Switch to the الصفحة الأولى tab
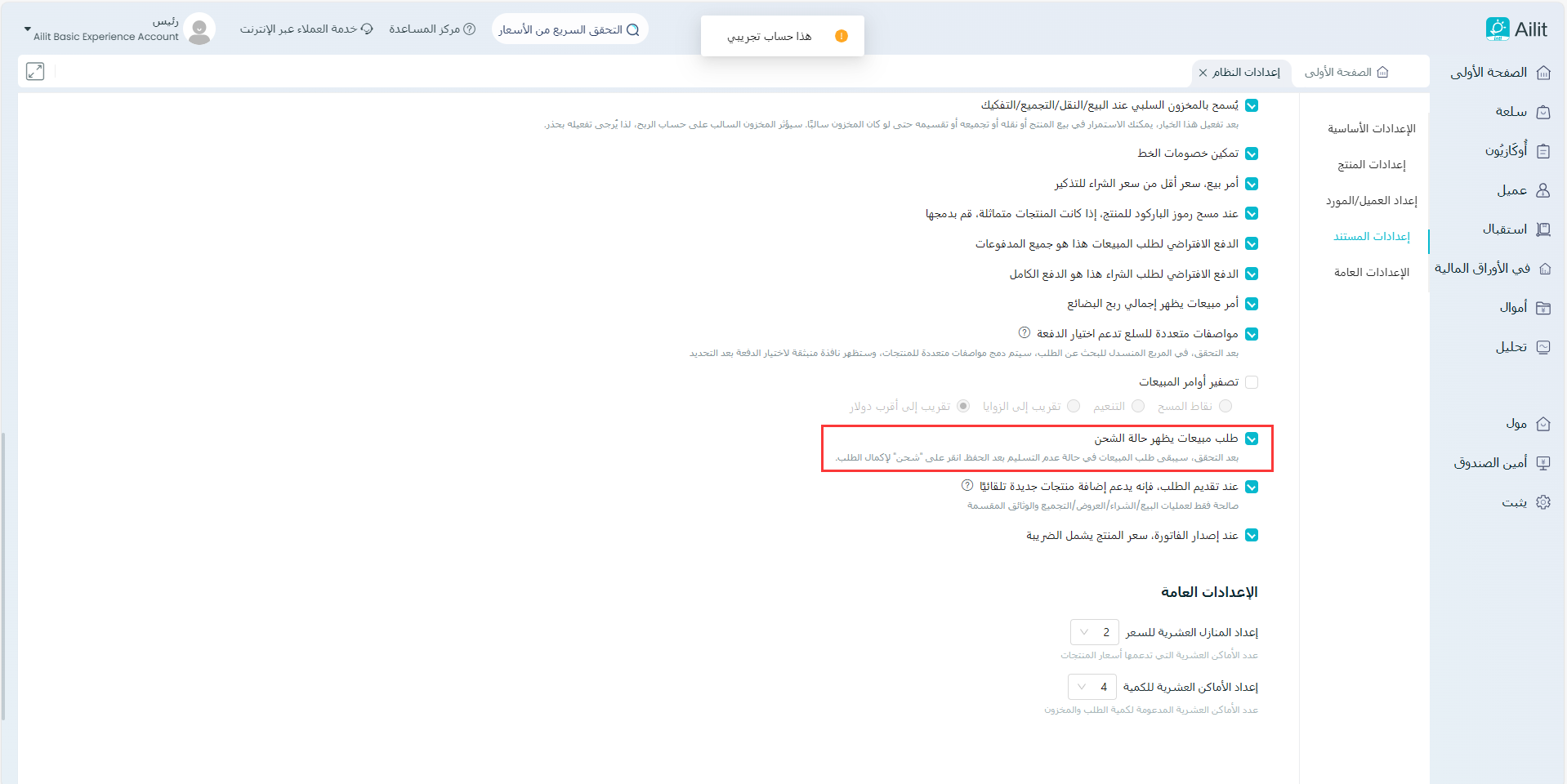1567x784 pixels. pyautogui.click(x=1346, y=73)
